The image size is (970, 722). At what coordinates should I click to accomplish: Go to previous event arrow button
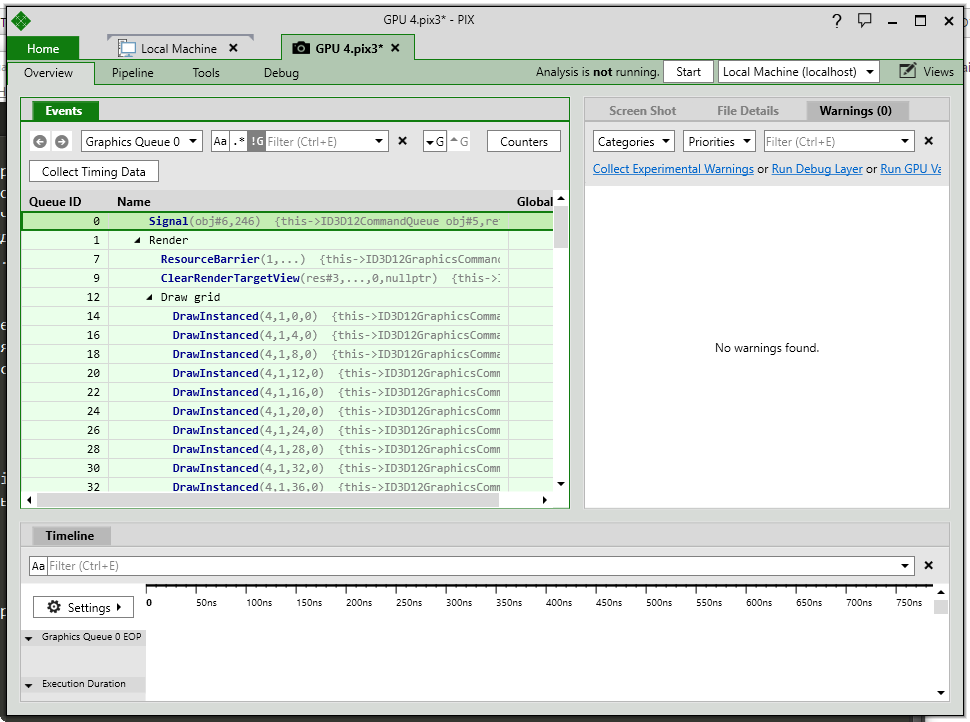[x=40, y=142]
